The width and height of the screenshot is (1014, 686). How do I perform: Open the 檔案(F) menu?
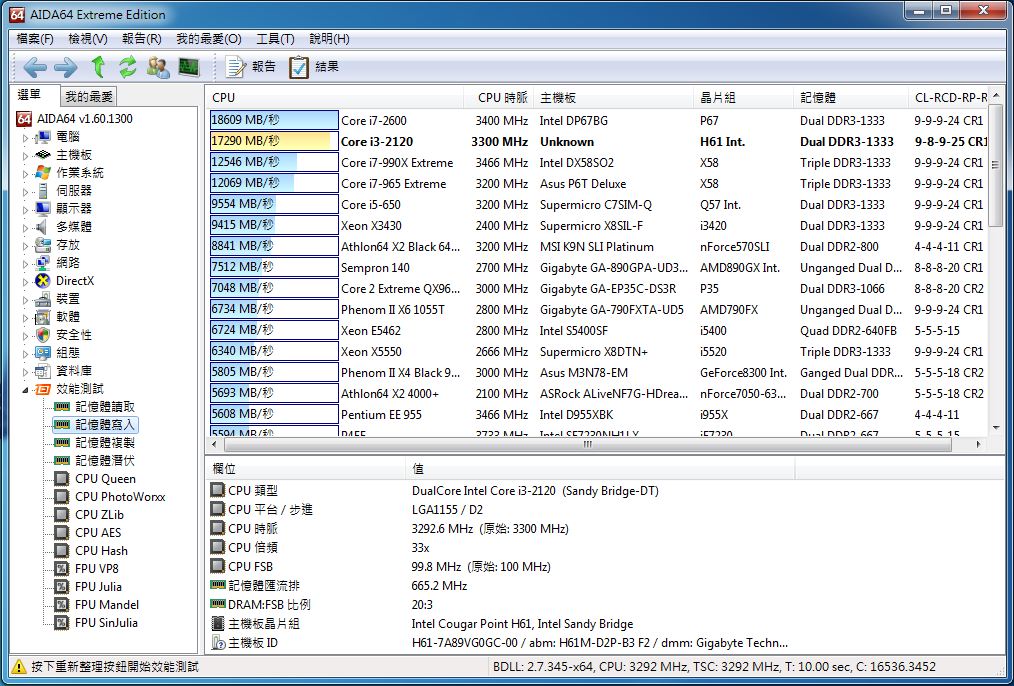tap(35, 39)
